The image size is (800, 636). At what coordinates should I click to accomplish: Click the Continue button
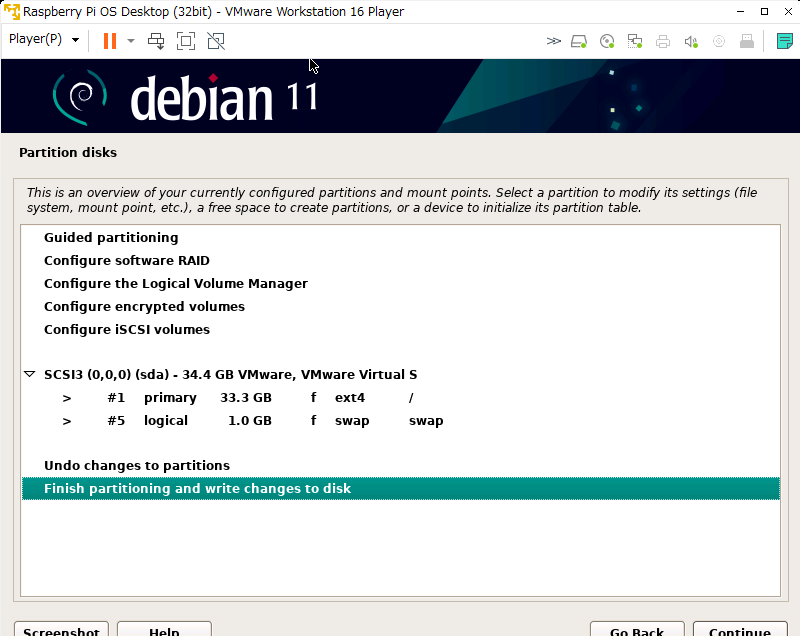(740, 629)
